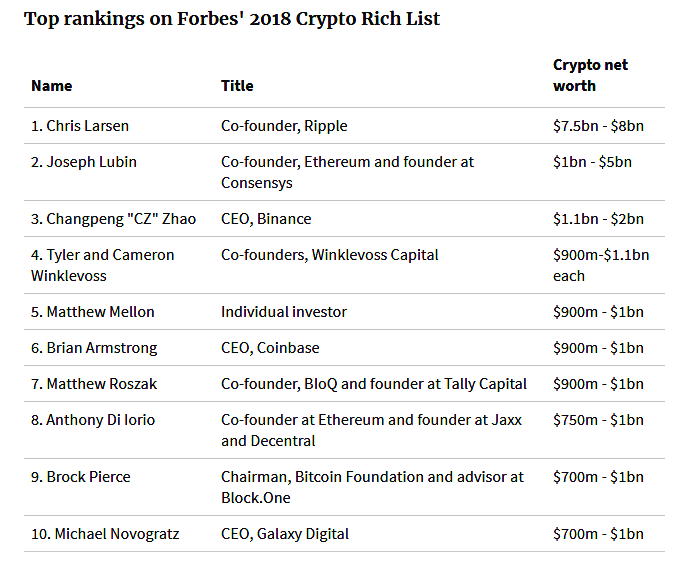Click the table title 'Top rankings on Forbes'

tap(232, 19)
